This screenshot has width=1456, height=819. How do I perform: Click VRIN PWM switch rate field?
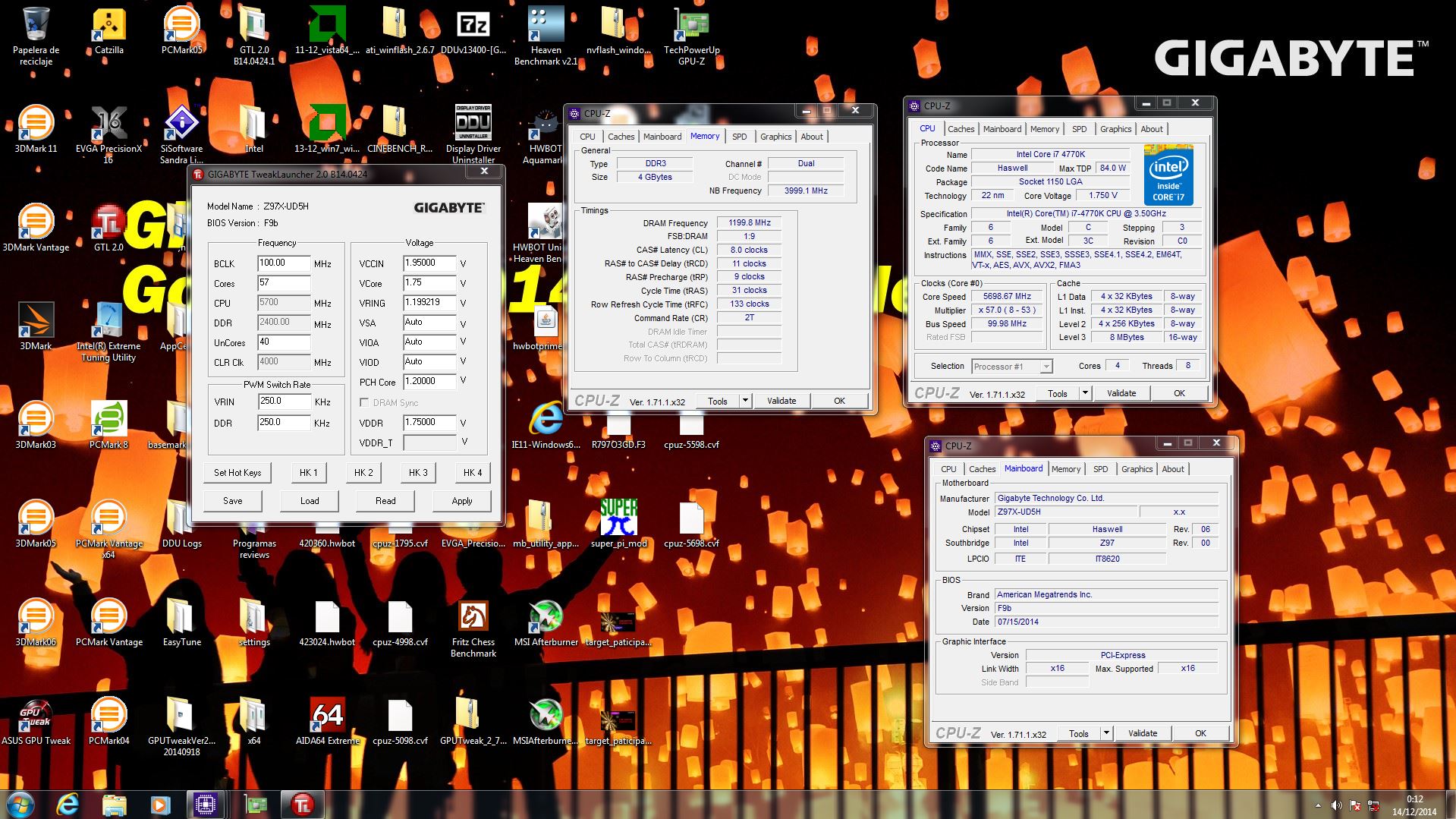[x=284, y=402]
